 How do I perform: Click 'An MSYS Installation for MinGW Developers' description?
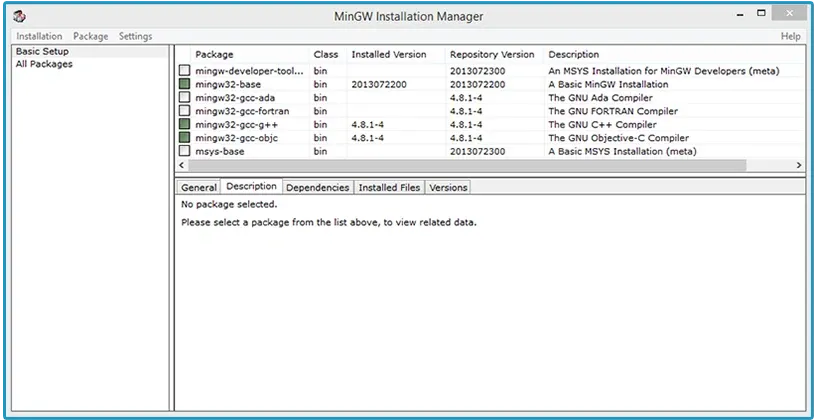664,71
